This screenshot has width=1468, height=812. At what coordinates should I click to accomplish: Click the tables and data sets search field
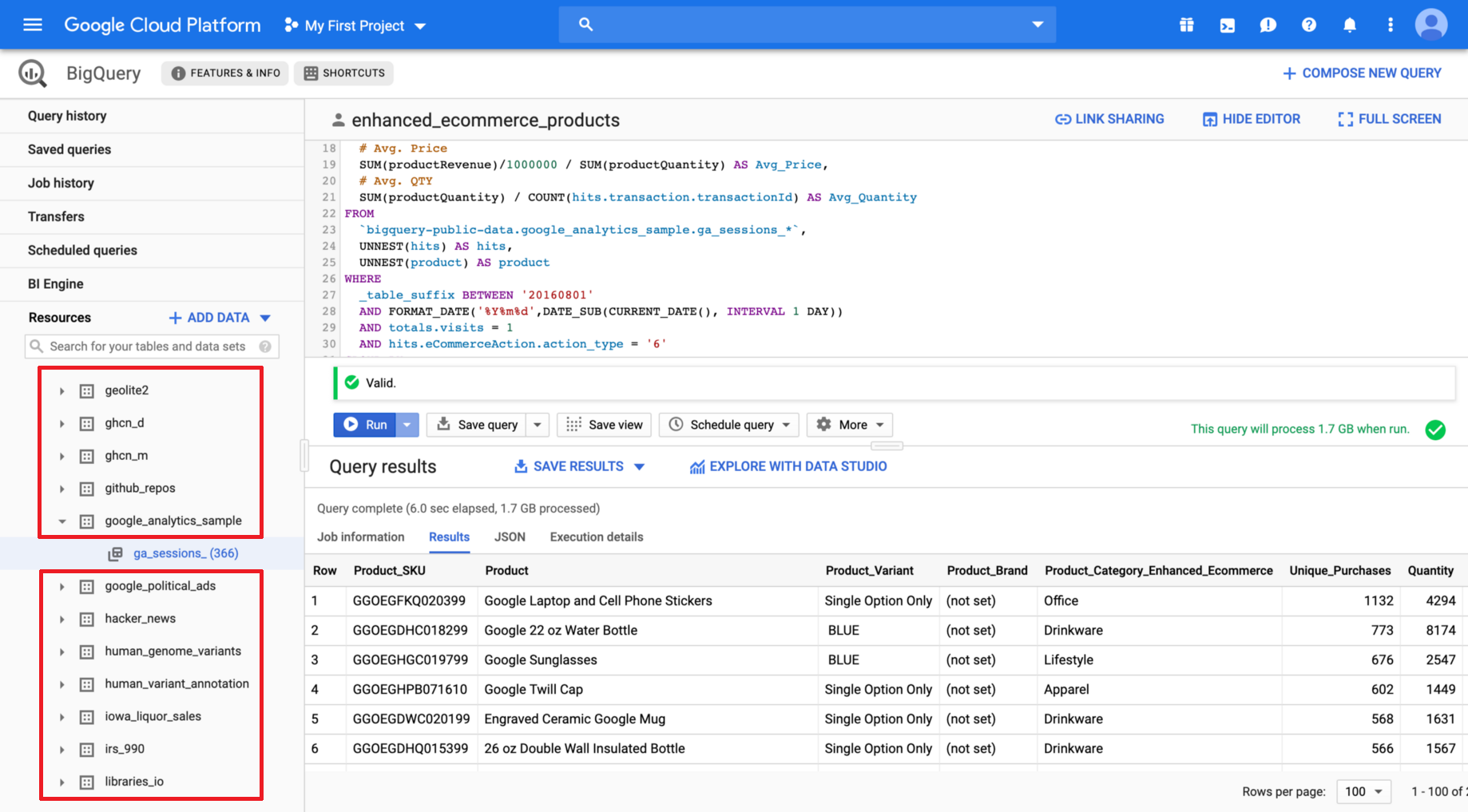click(152, 347)
